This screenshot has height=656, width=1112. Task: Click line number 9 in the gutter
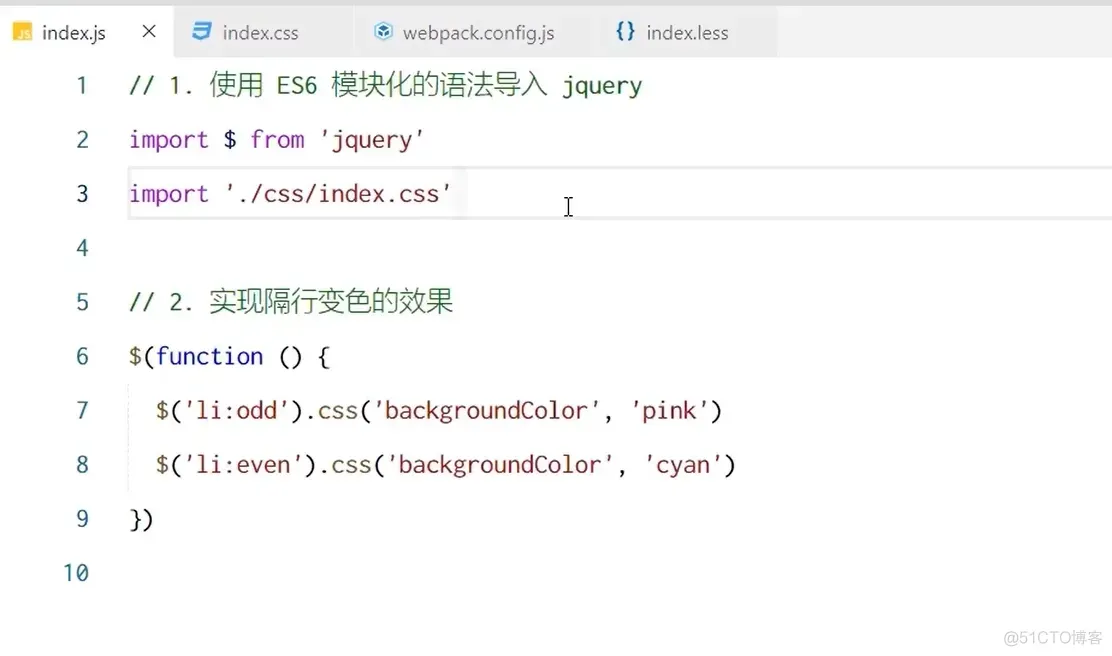click(x=82, y=518)
